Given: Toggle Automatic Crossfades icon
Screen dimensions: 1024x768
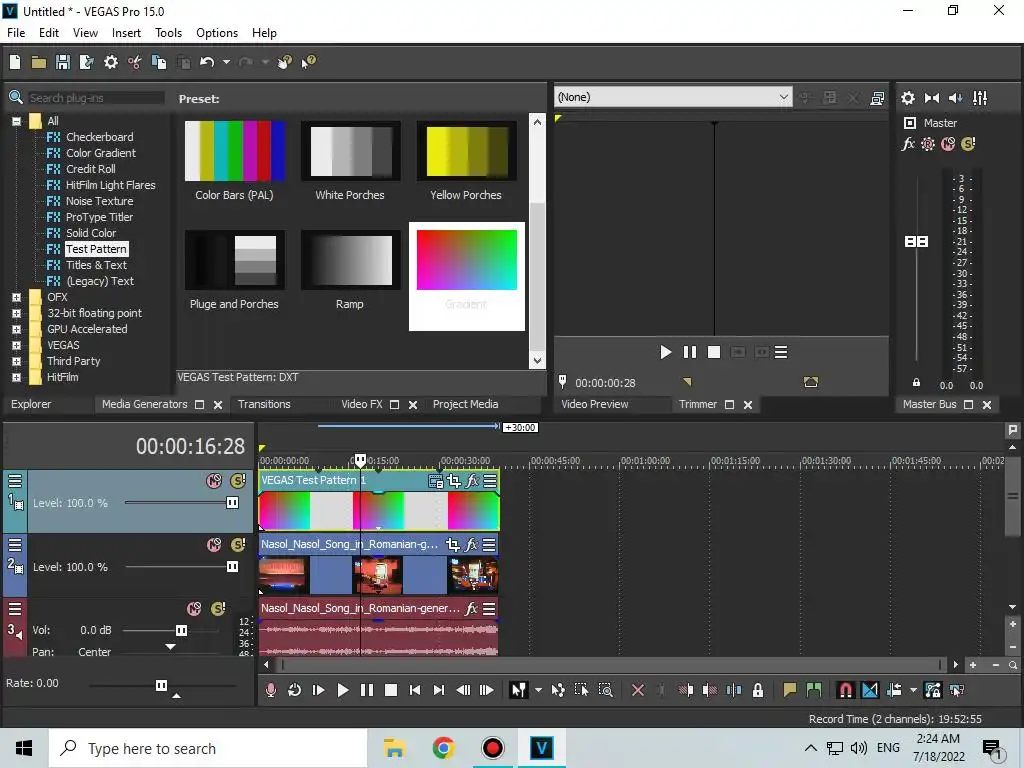Looking at the screenshot, I should pyautogui.click(x=870, y=690).
